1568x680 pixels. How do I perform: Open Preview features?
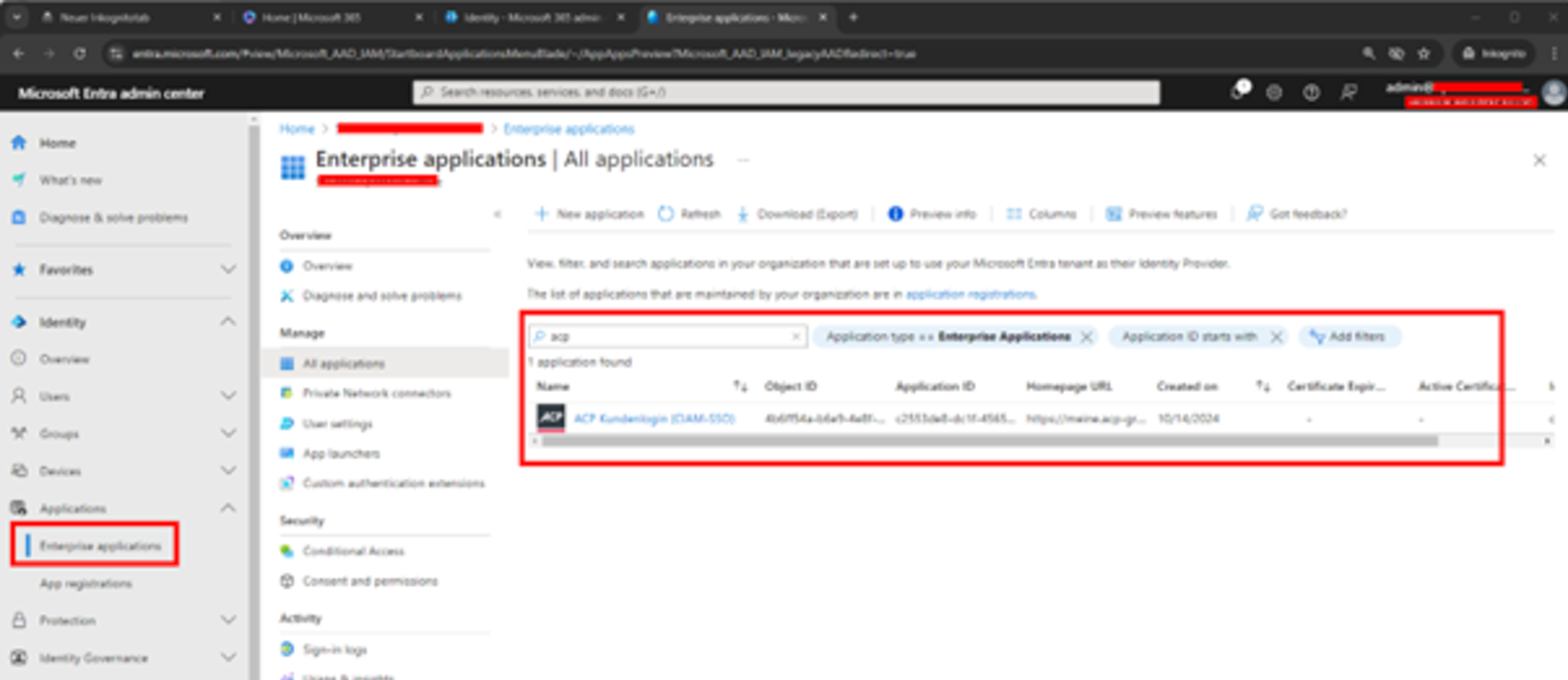(x=1161, y=214)
